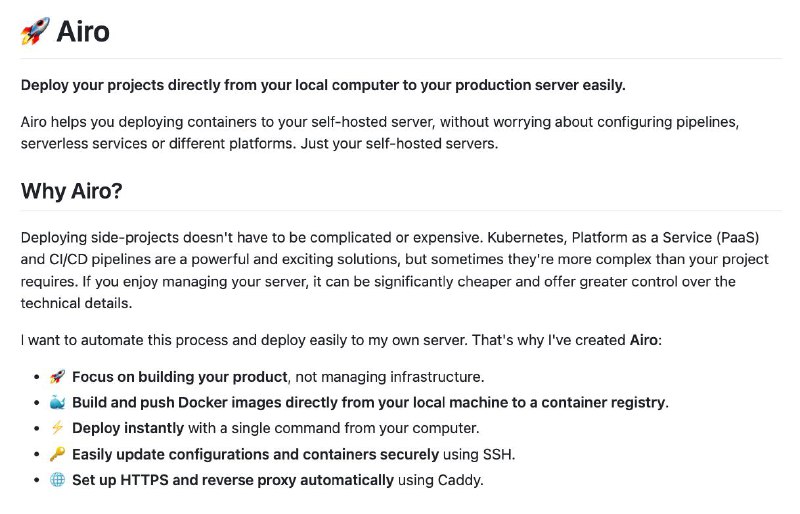The image size is (800, 514).
Task: Click the Why Airo? section heading
Action: pos(71,191)
